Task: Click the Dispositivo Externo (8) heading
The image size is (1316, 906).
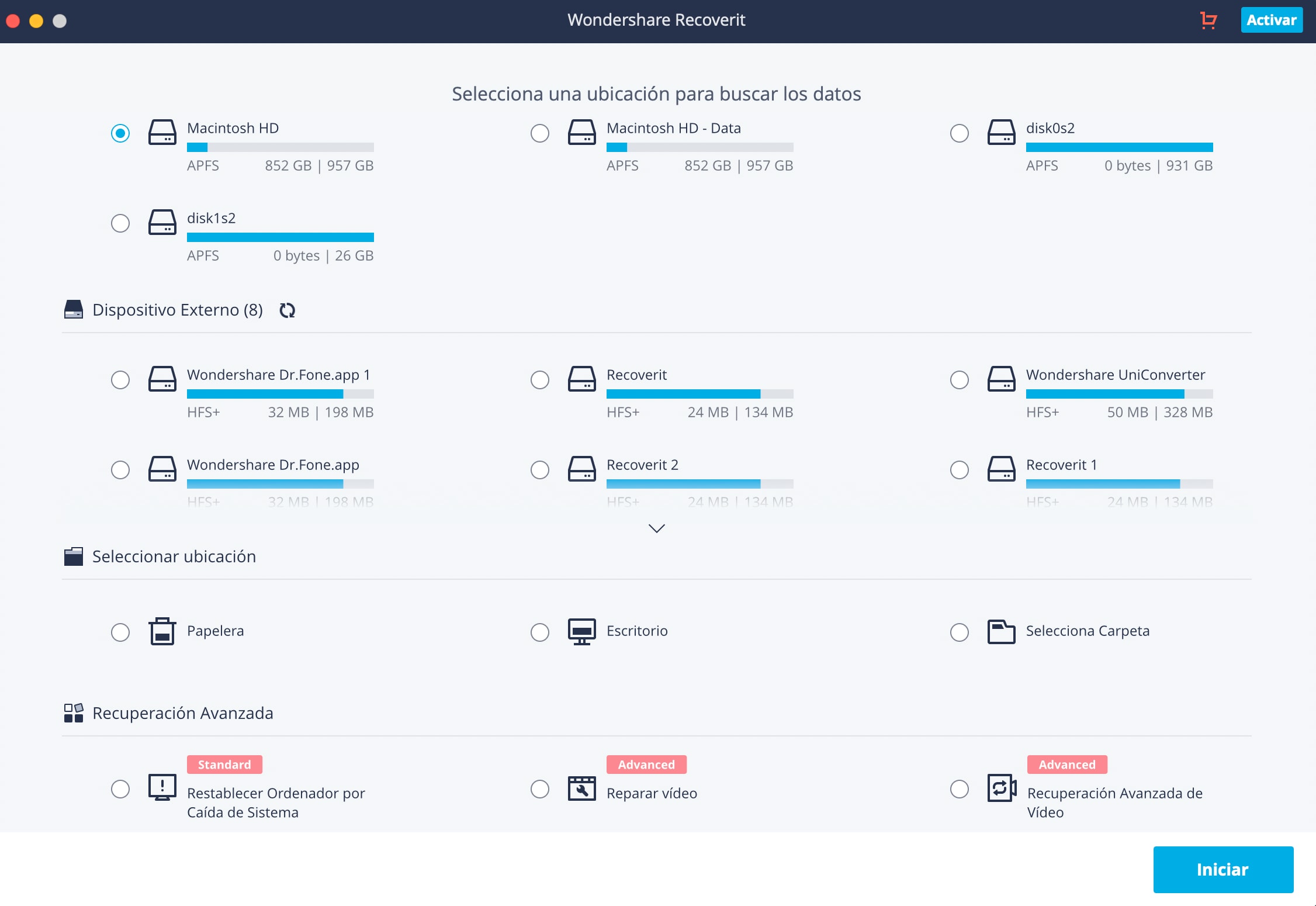Action: pyautogui.click(x=178, y=310)
